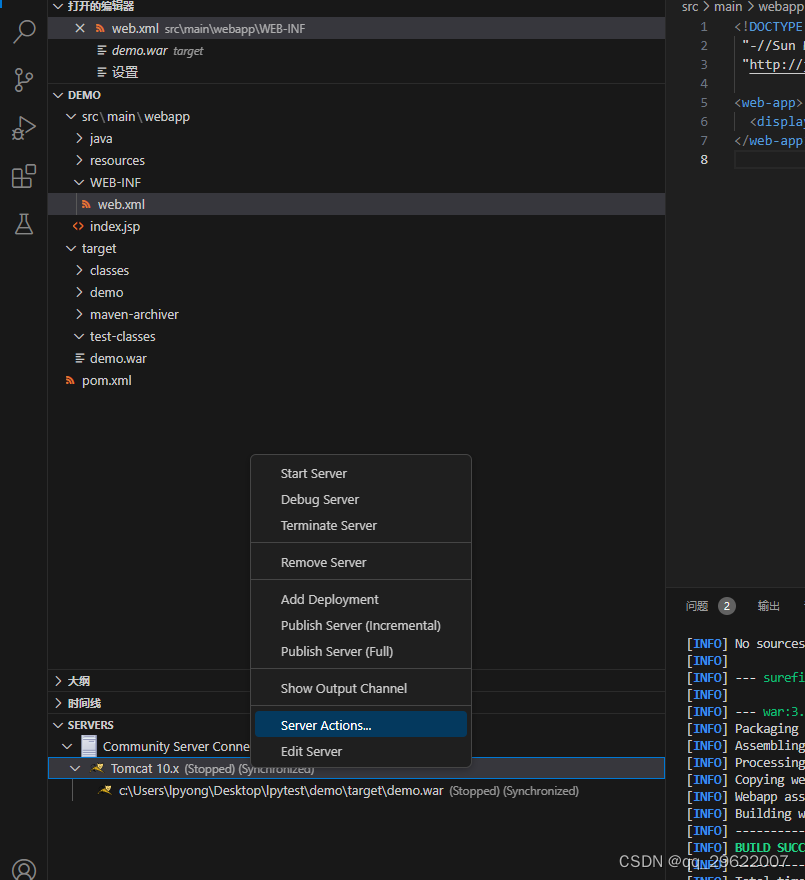Select 设置 in open editors list
This screenshot has width=805, height=880.
tap(356, 72)
